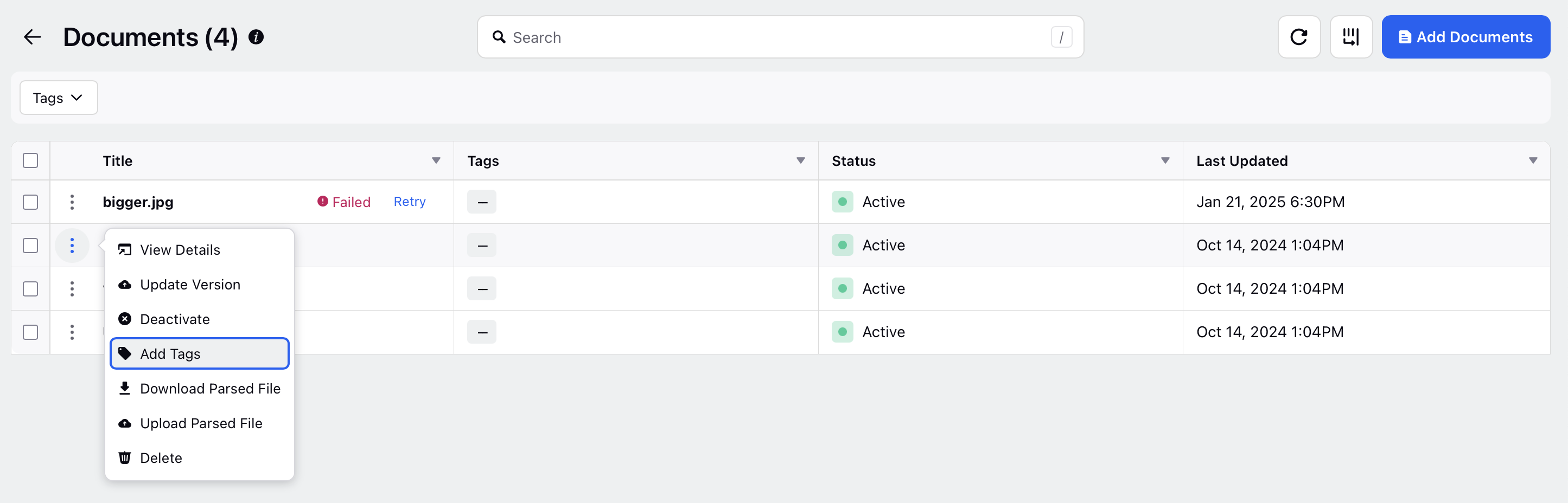Toggle the select-all header checkbox
The height and width of the screenshot is (503, 1568).
click(x=30, y=160)
